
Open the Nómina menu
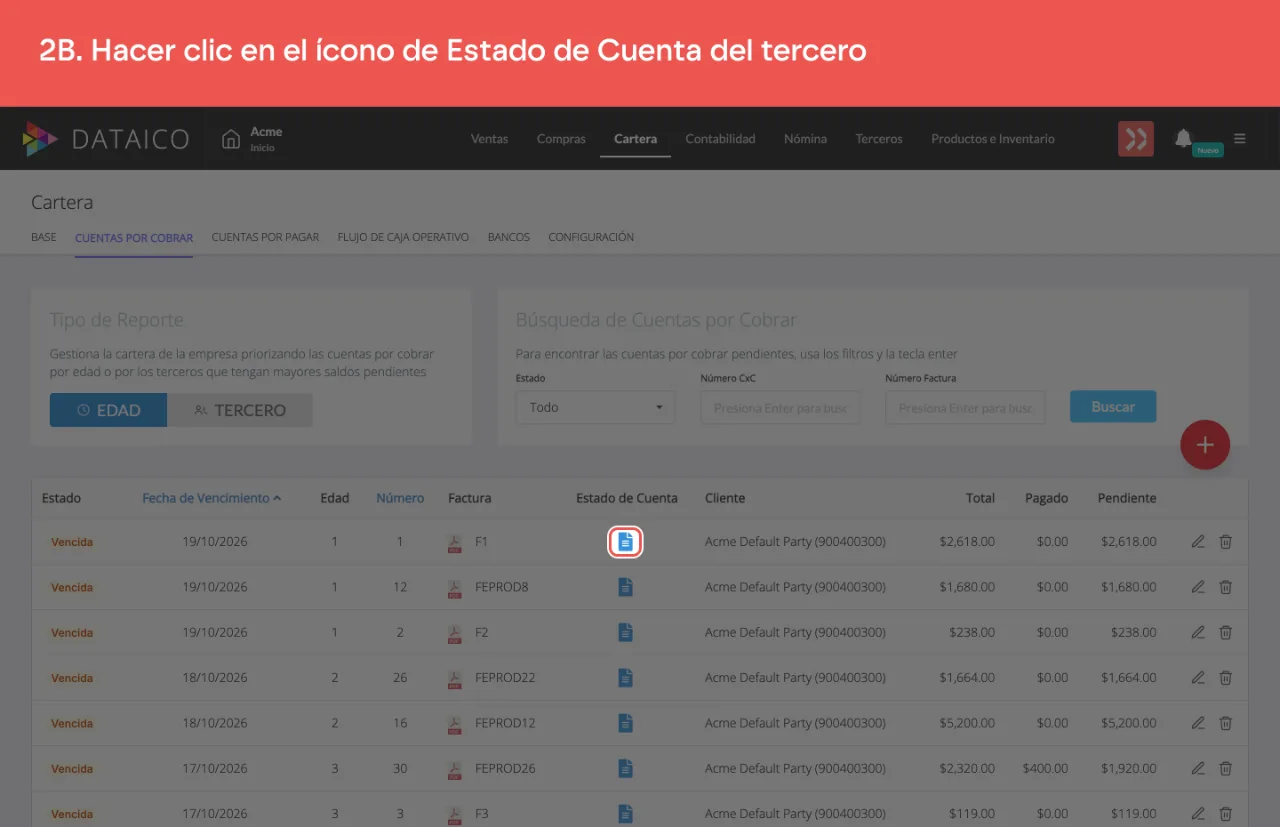click(x=805, y=139)
